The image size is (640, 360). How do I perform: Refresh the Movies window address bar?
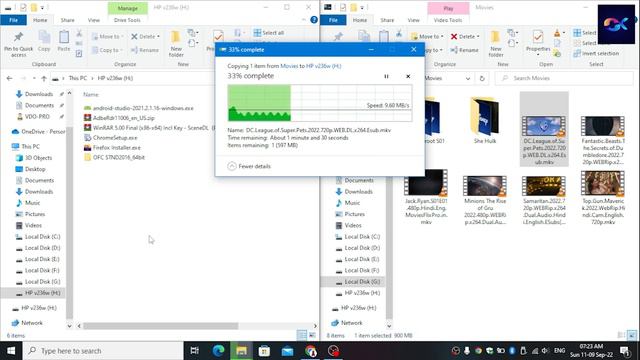coord(482,78)
